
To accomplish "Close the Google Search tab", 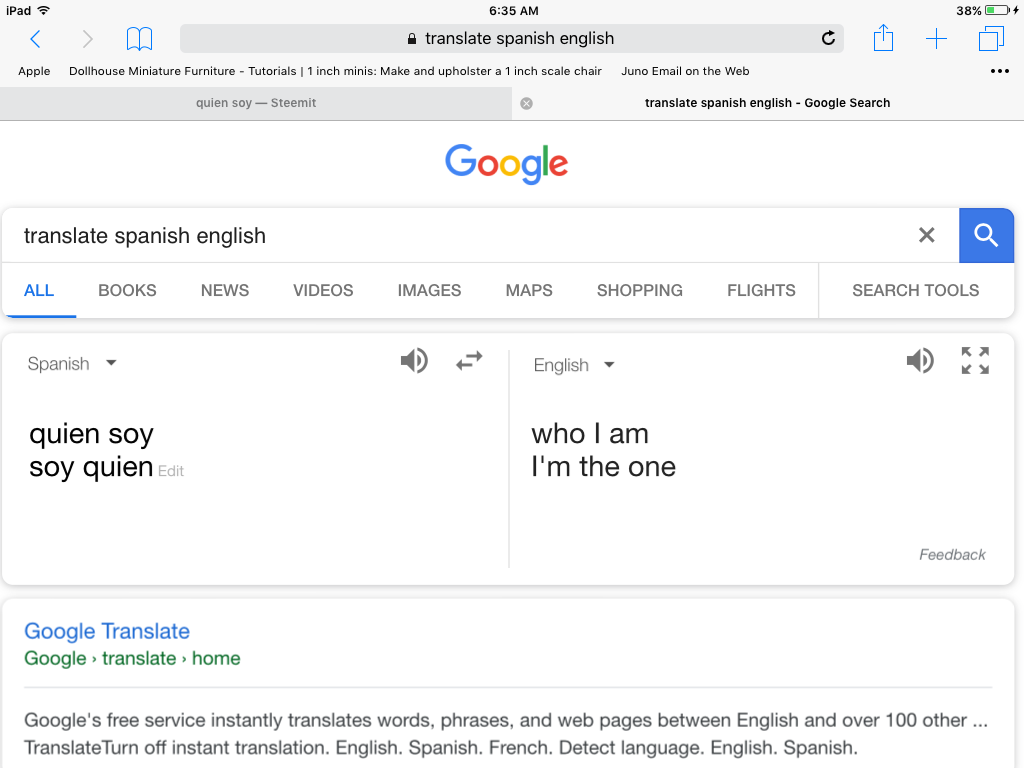I will pos(526,103).
